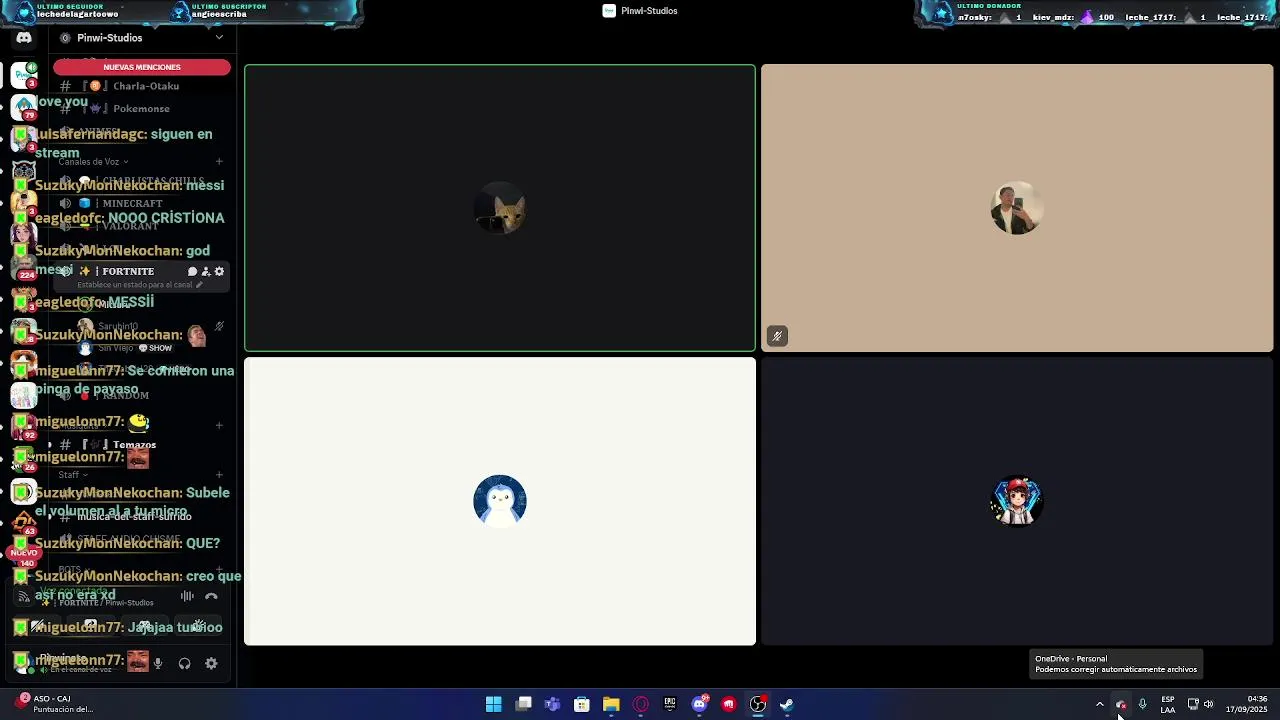
Task: Deafen audio with headphones icon
Action: 184,663
